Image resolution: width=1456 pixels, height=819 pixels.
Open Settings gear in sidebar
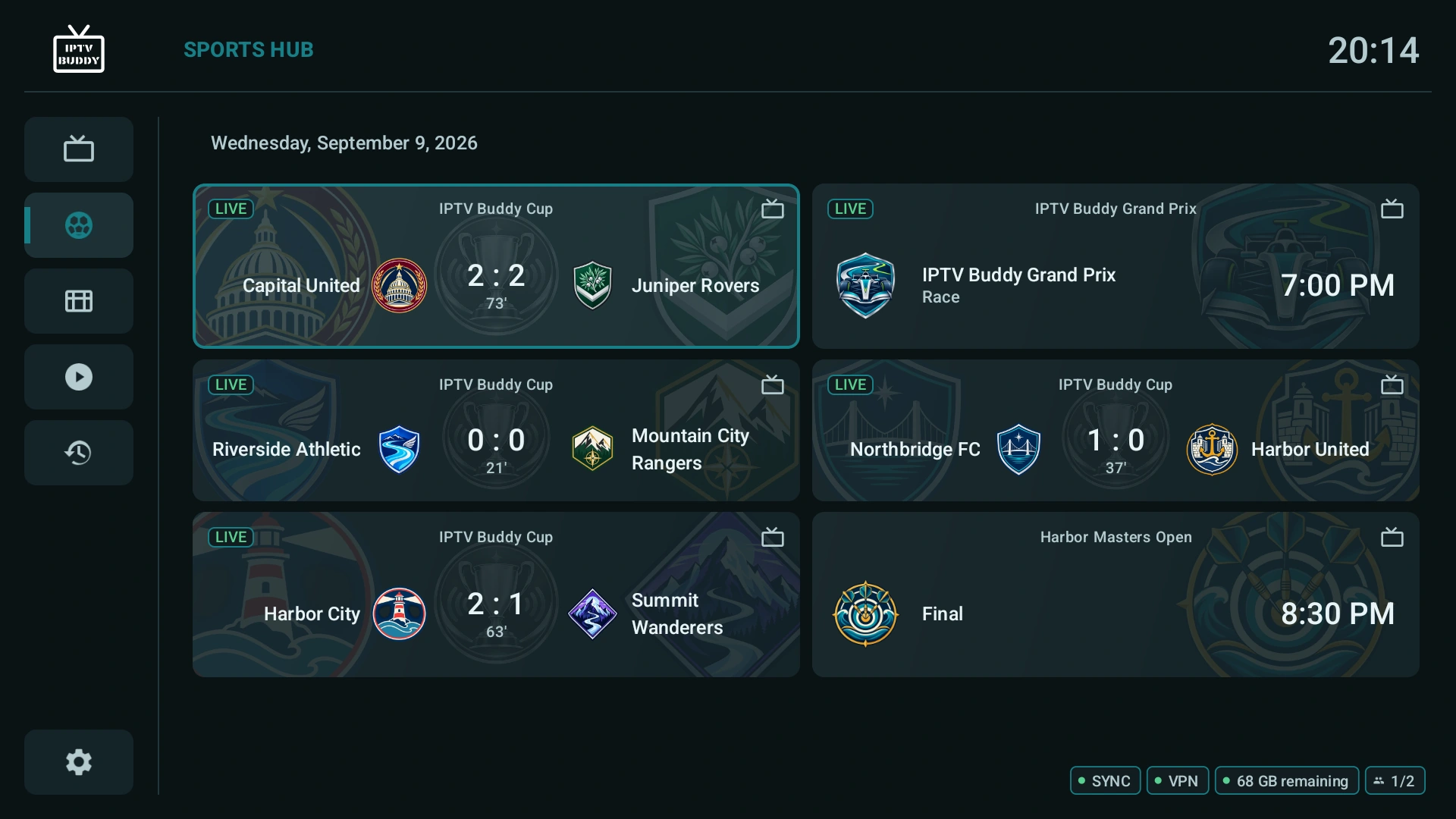[79, 762]
